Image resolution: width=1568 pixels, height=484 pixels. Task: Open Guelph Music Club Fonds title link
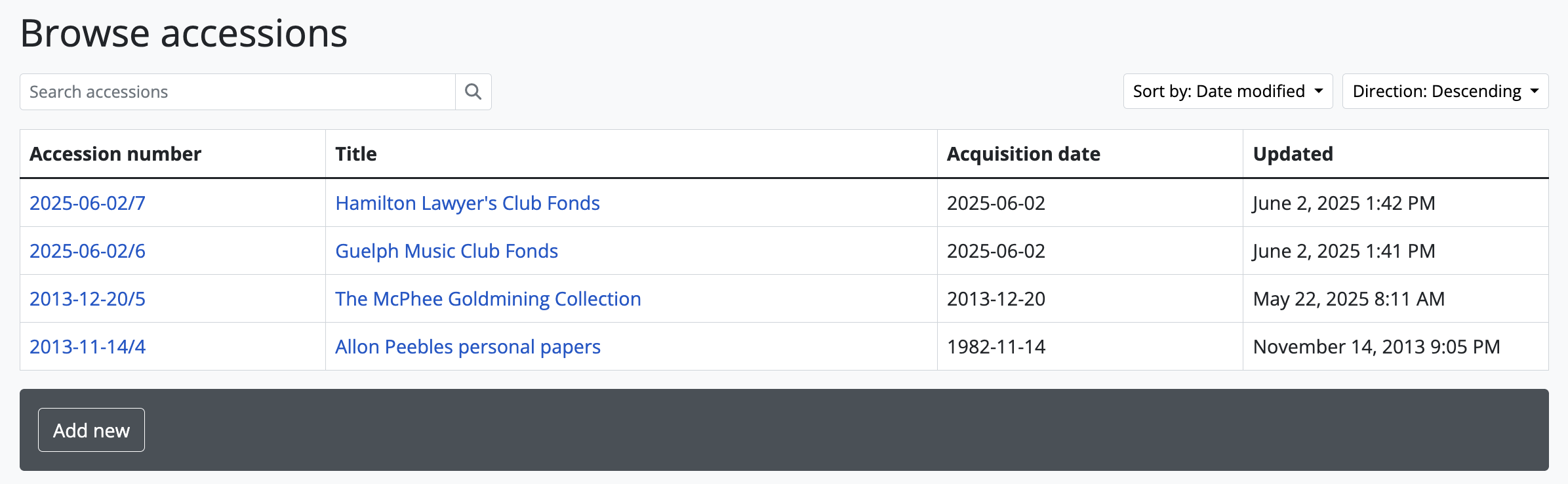pos(446,251)
